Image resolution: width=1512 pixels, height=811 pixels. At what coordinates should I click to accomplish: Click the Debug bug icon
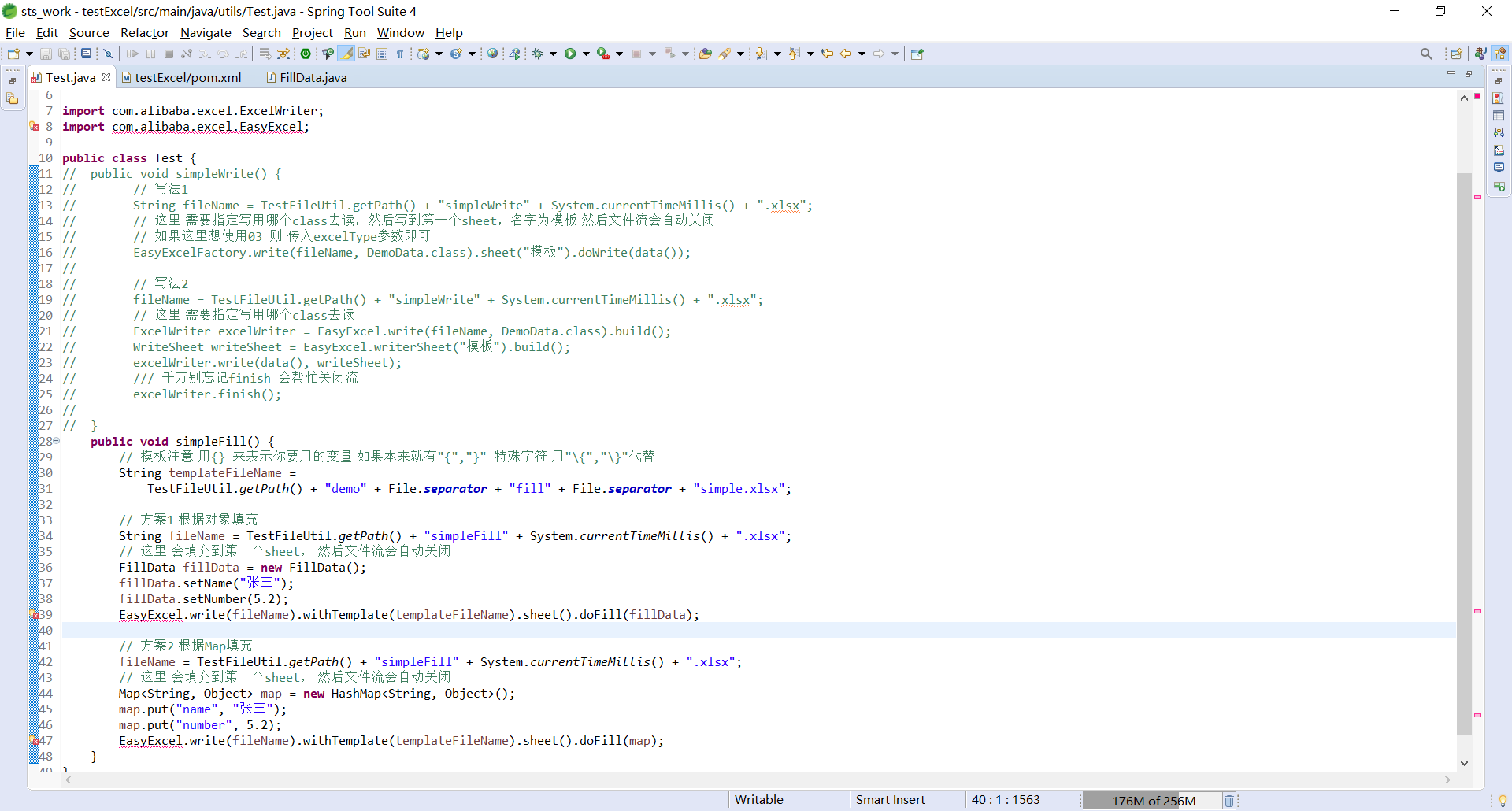pyautogui.click(x=537, y=54)
